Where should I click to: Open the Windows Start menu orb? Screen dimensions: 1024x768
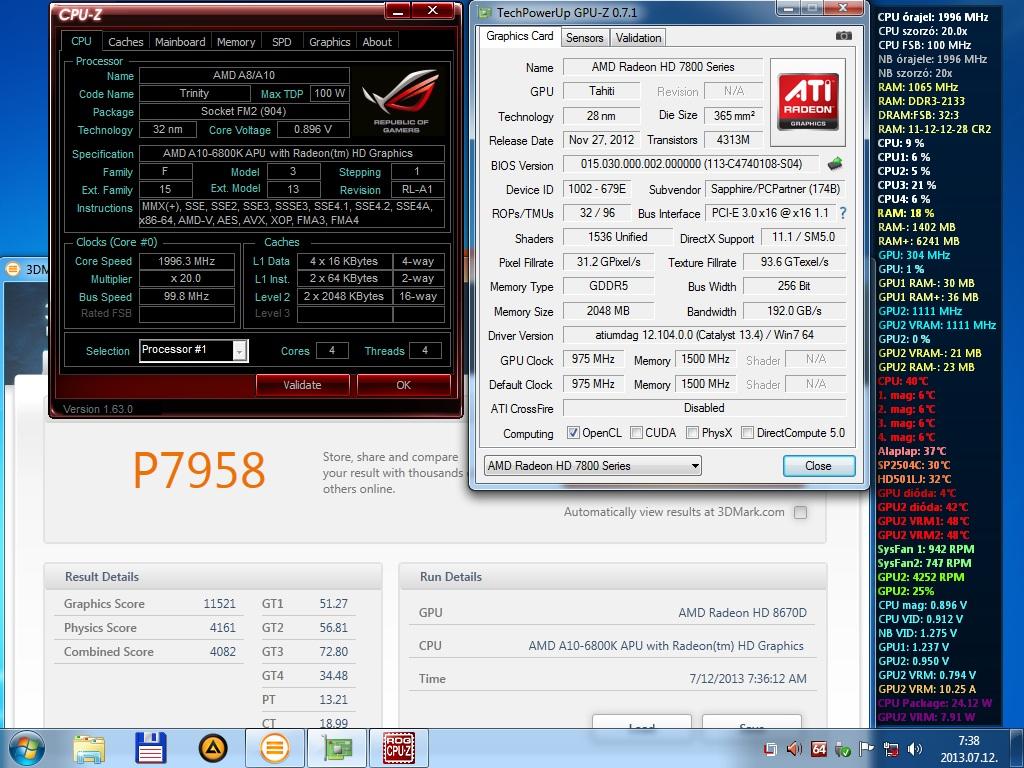point(26,748)
